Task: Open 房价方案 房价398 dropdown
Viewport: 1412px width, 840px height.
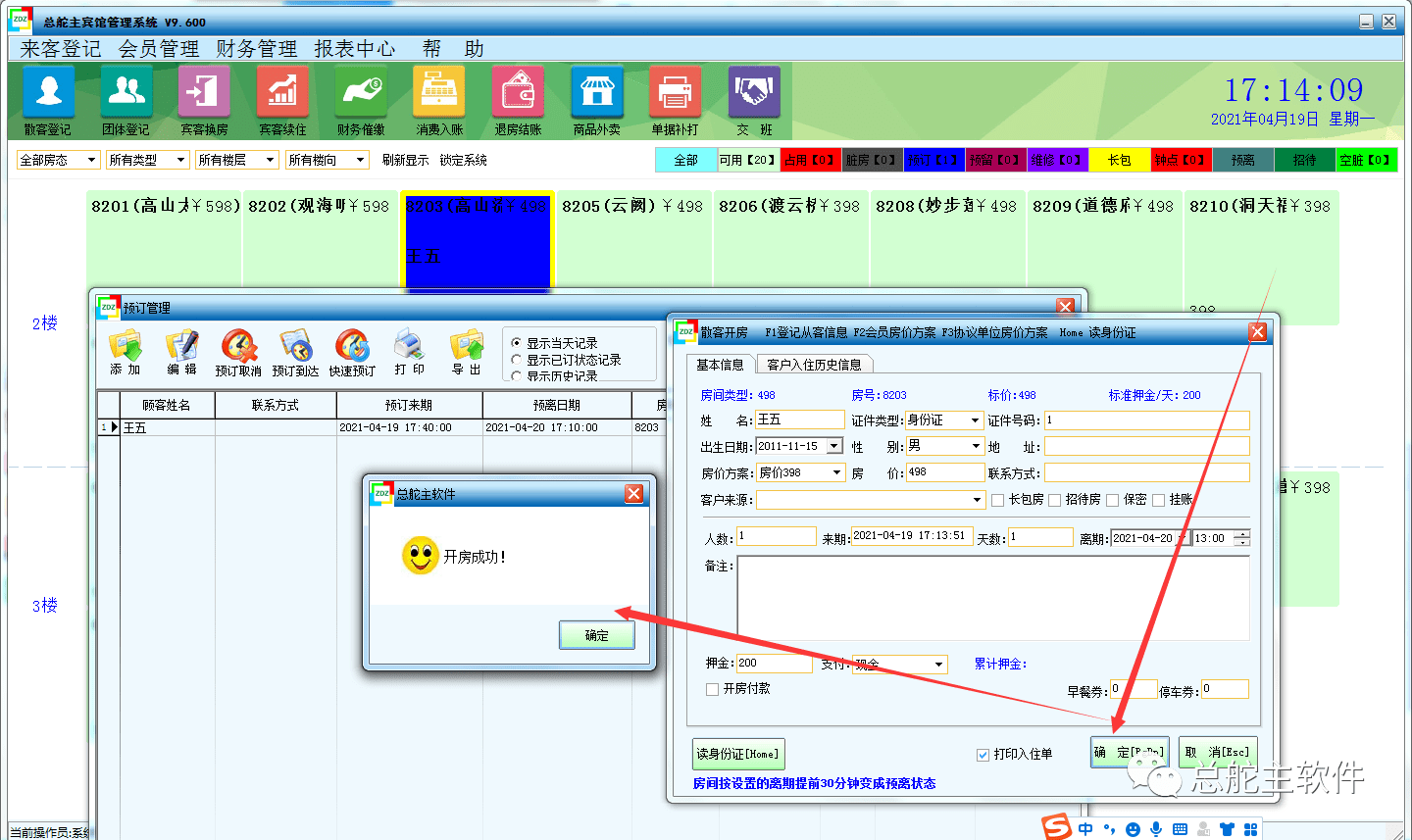Action: [x=837, y=472]
